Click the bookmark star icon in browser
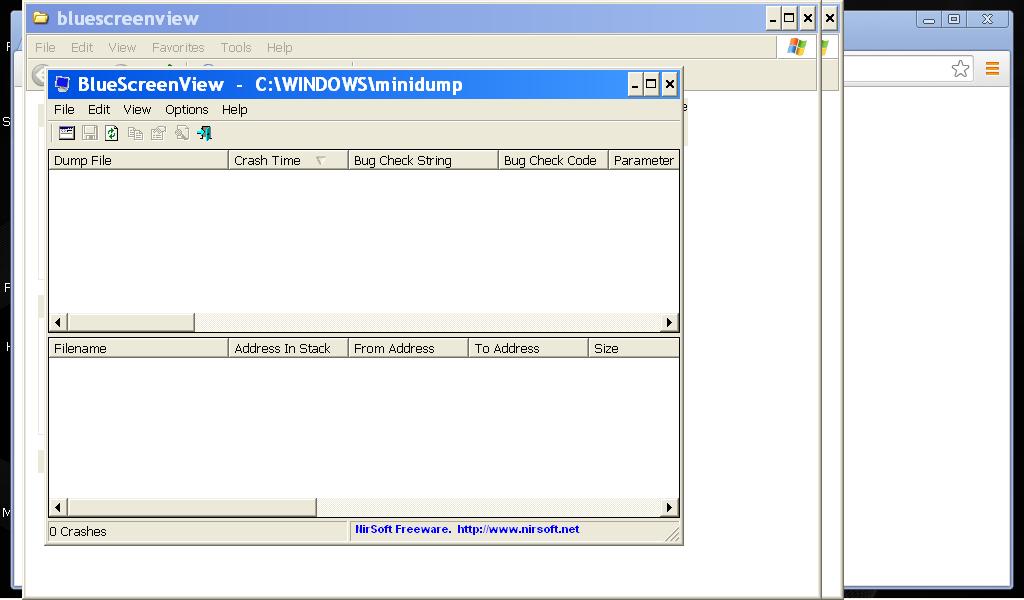Image resolution: width=1024 pixels, height=600 pixels. pos(960,69)
